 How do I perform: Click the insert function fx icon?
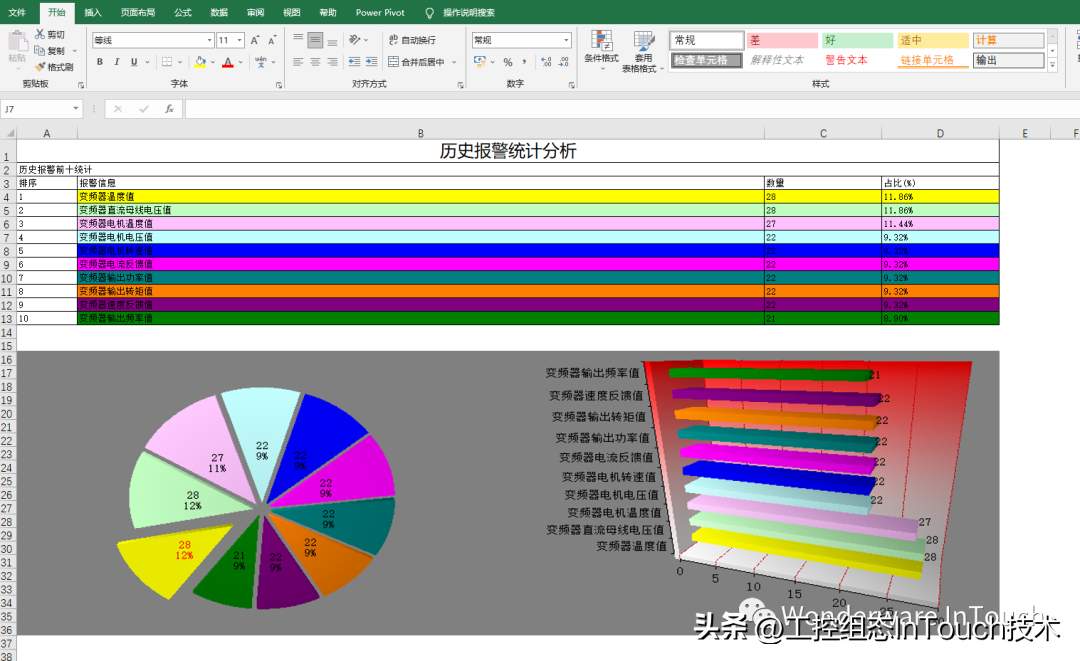169,109
